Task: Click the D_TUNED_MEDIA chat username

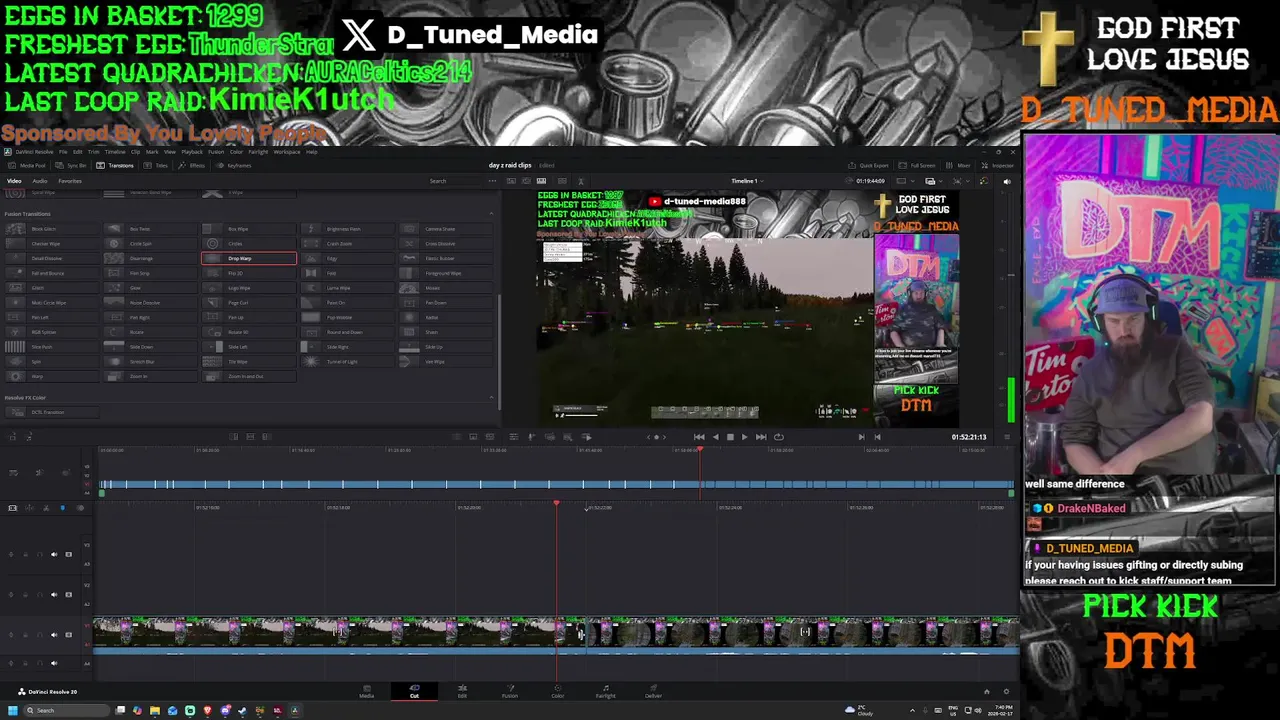Action: (1089, 548)
